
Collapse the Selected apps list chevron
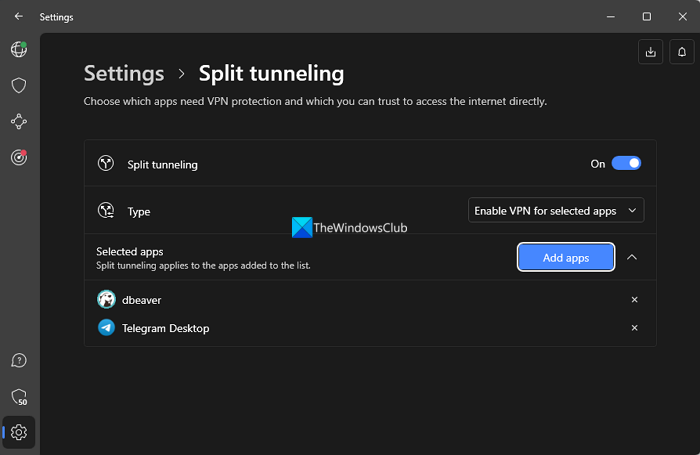coord(632,257)
